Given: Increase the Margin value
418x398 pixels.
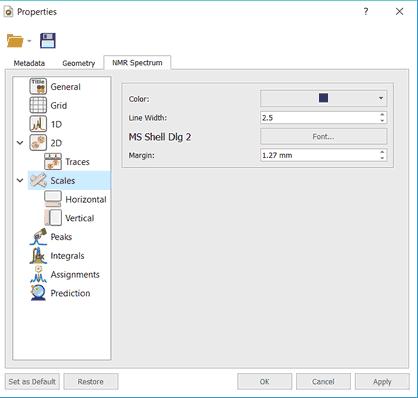Looking at the screenshot, I should pos(382,152).
